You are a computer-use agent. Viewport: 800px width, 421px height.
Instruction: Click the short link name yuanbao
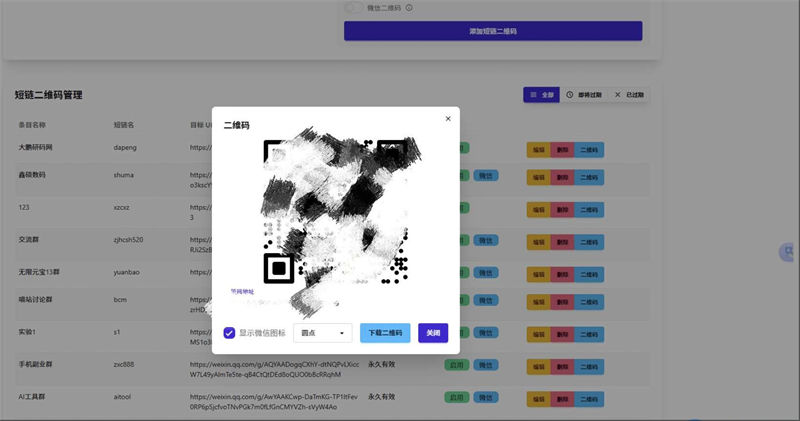[x=126, y=272]
